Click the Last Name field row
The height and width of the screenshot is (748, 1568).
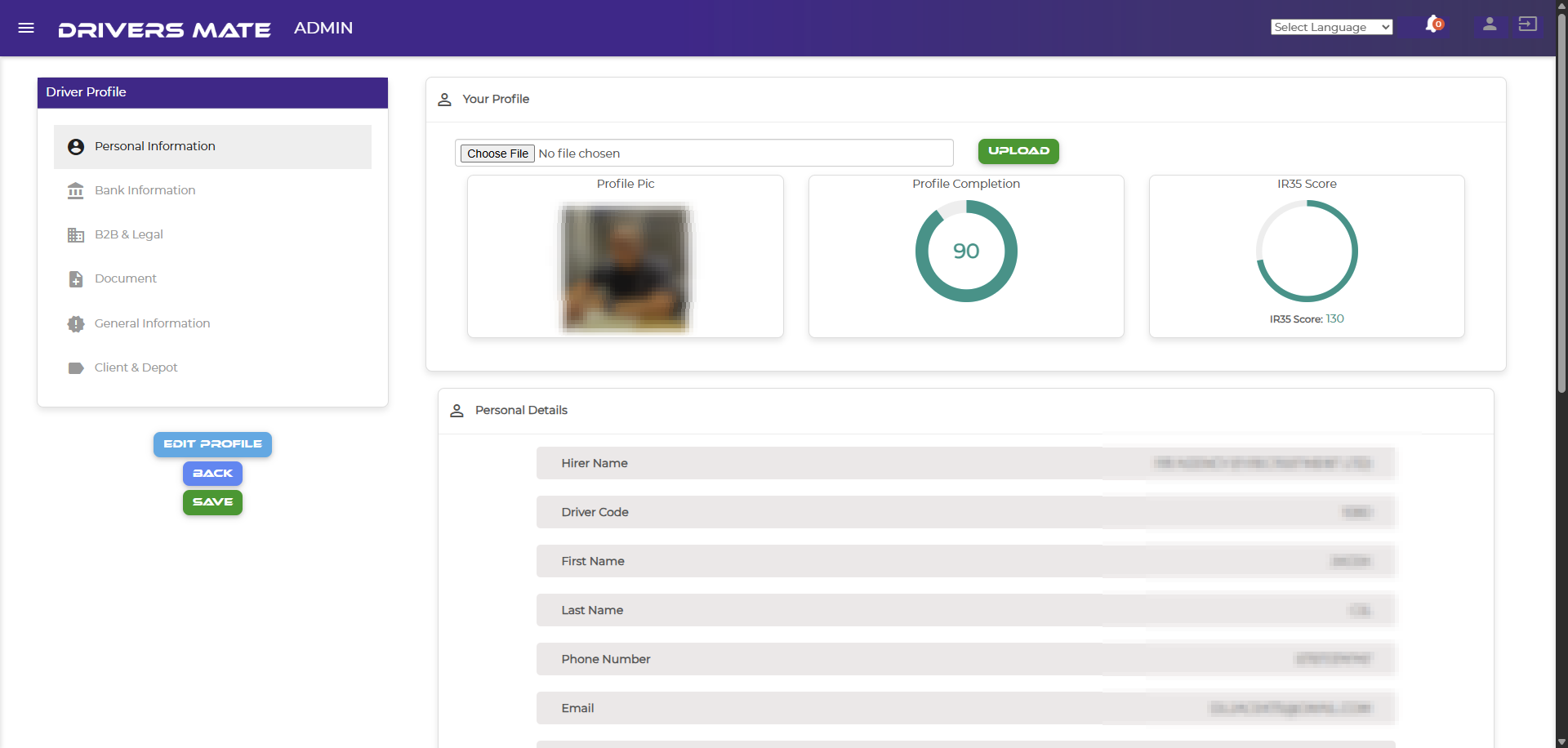(966, 610)
